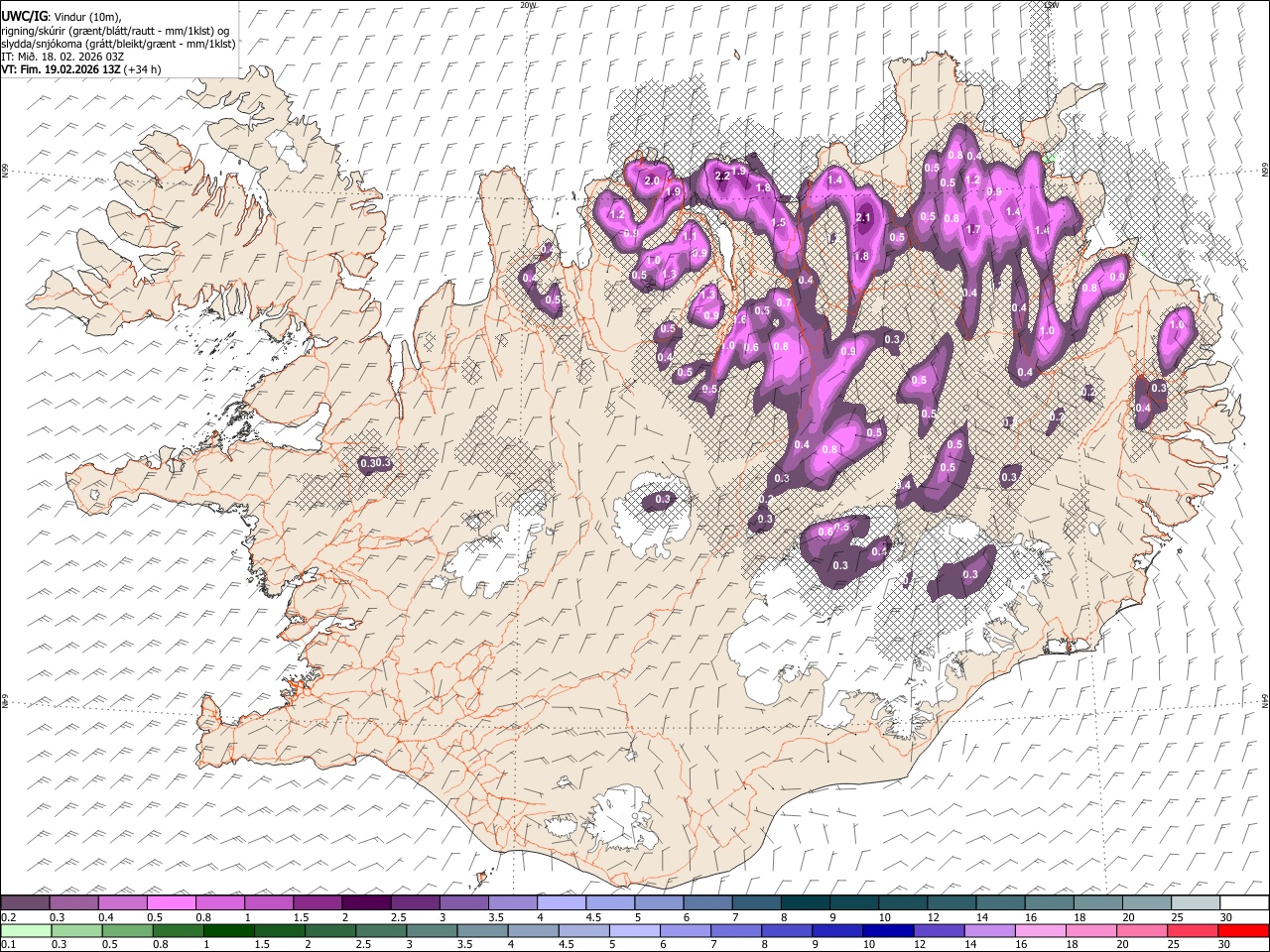
Task: Click the '(+34 h)' forecast offset text
Action: (x=143, y=69)
